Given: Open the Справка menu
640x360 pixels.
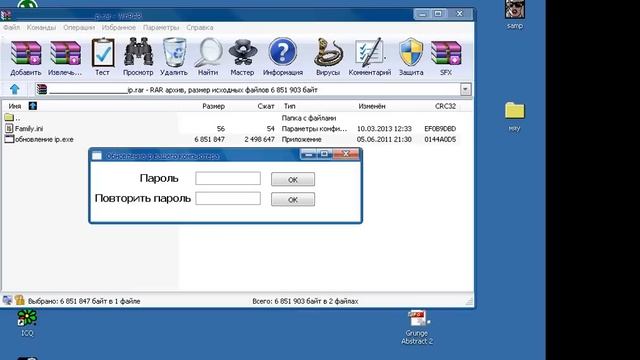Looking at the screenshot, I should coord(200,28).
